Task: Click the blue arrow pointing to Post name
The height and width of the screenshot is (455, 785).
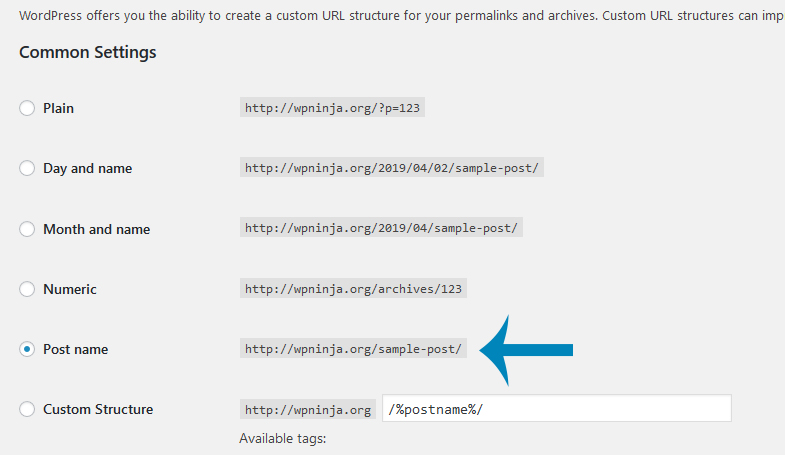Action: pyautogui.click(x=526, y=350)
